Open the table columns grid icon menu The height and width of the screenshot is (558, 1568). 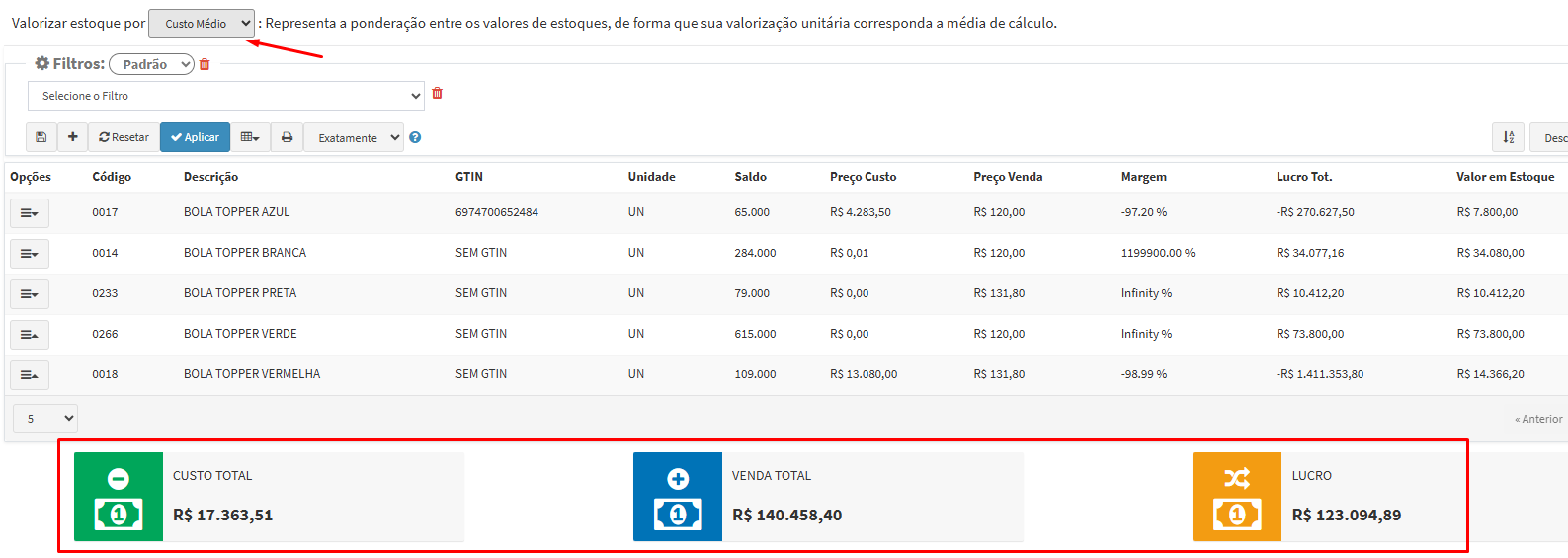tap(250, 137)
